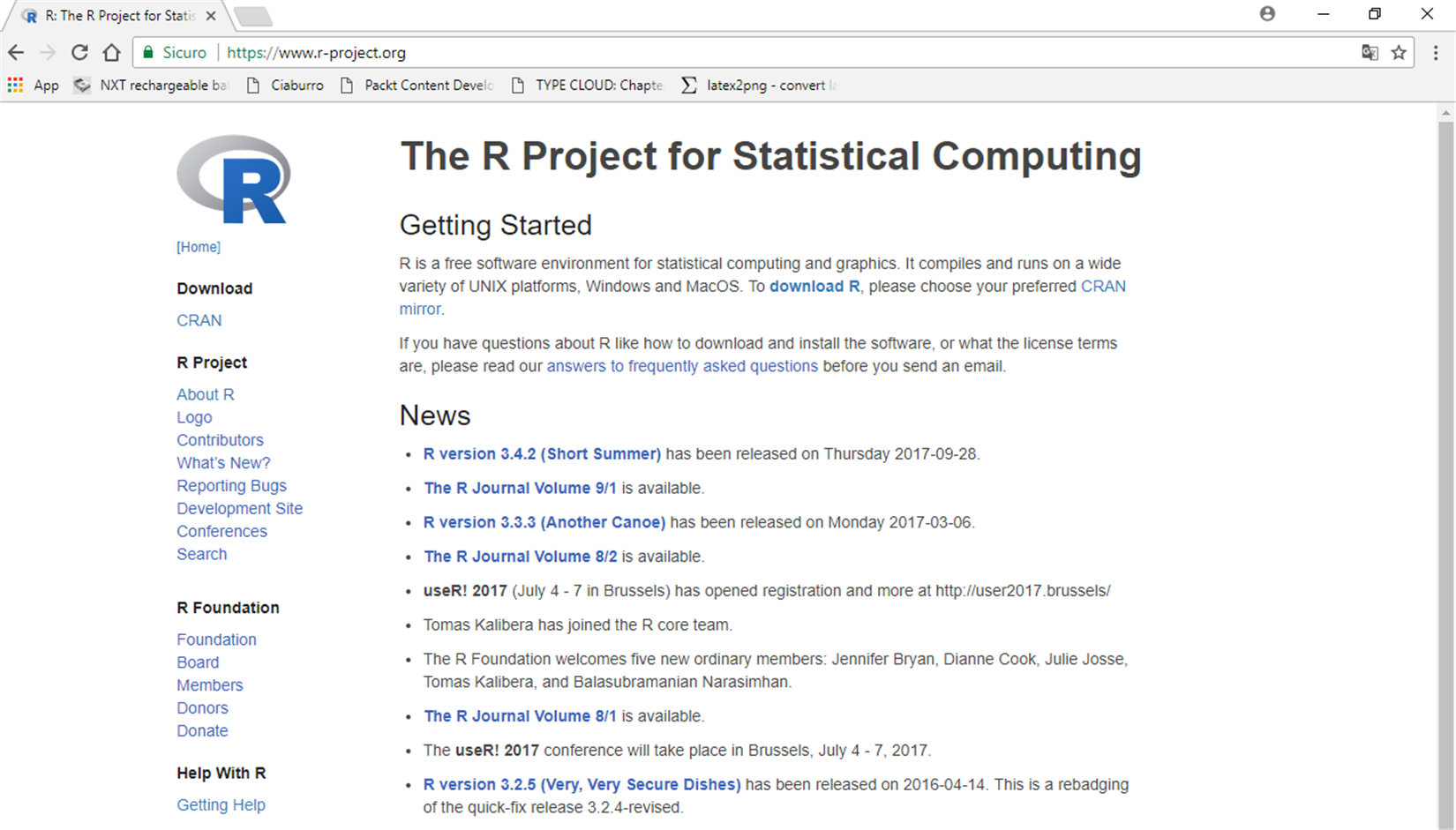Open R version 3.3.3 (Another Canoe) link

[x=544, y=523]
